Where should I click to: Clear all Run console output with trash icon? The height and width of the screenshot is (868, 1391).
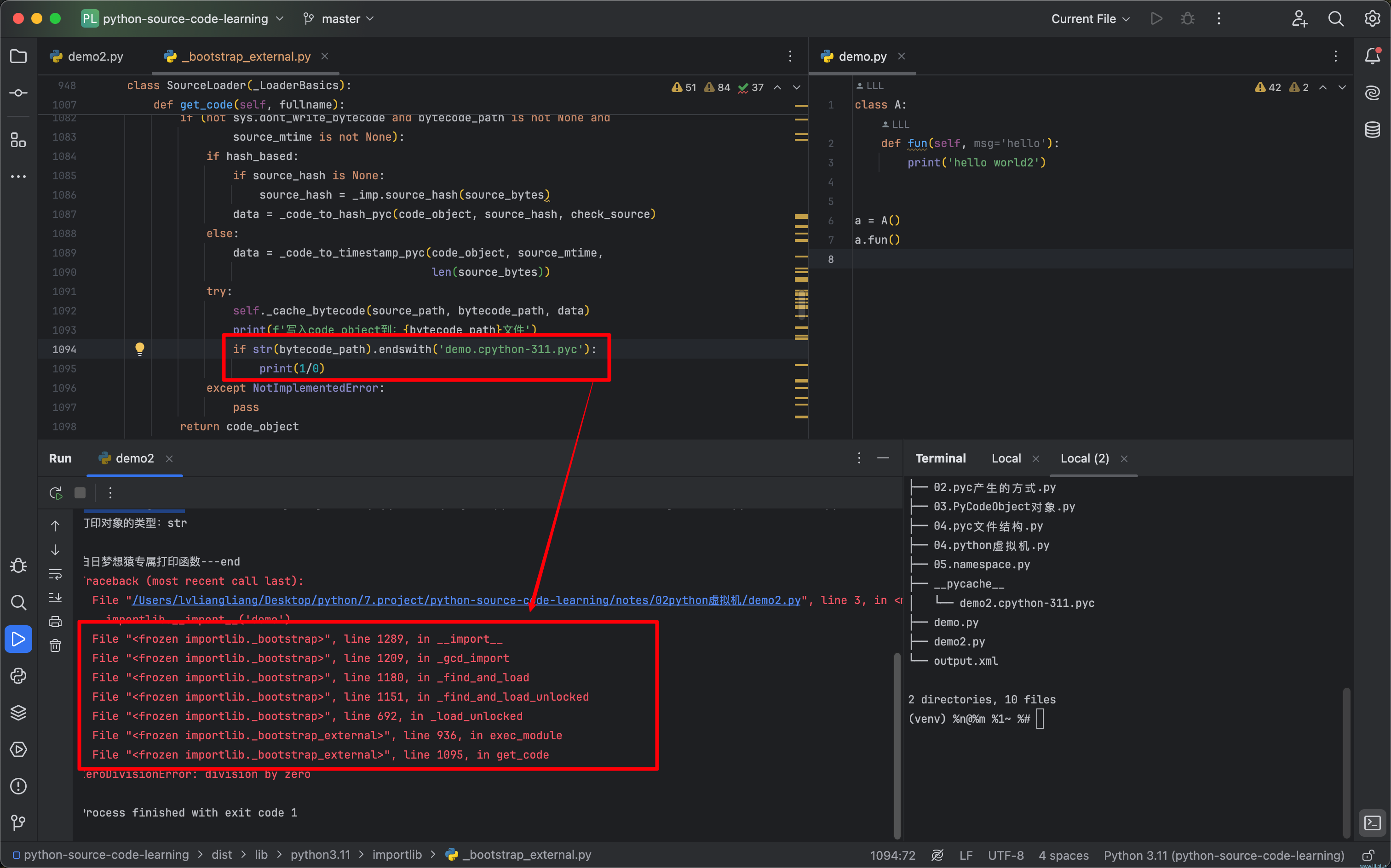(55, 646)
